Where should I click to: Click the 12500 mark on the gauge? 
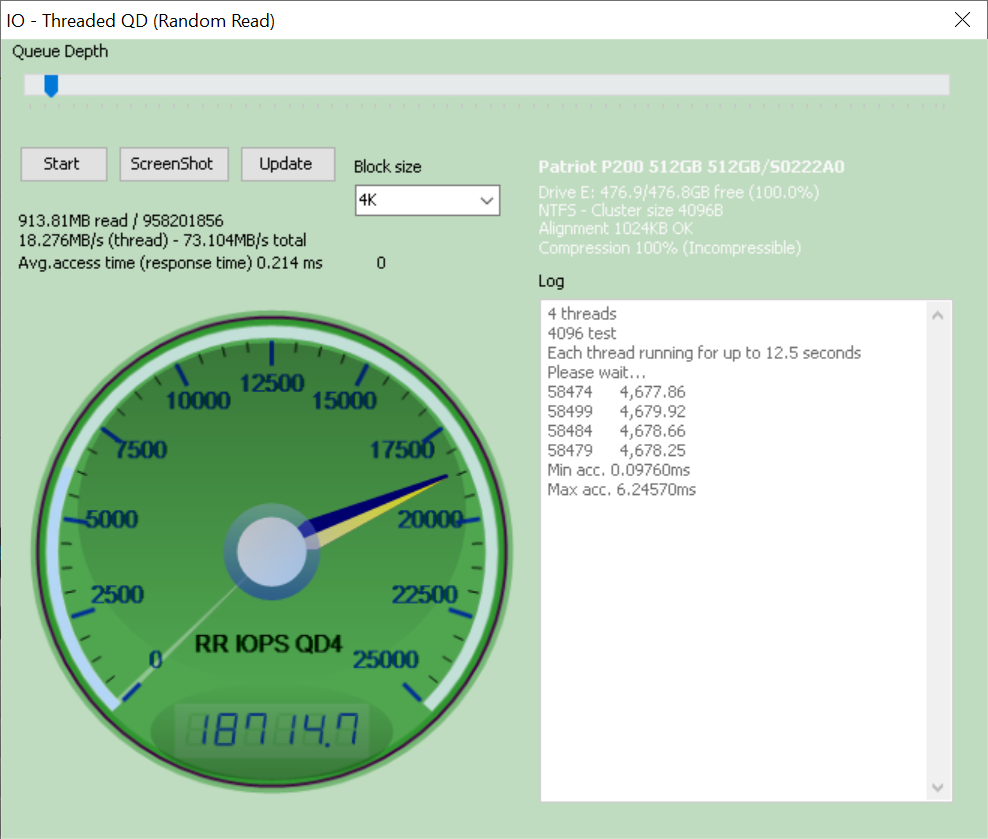[272, 383]
